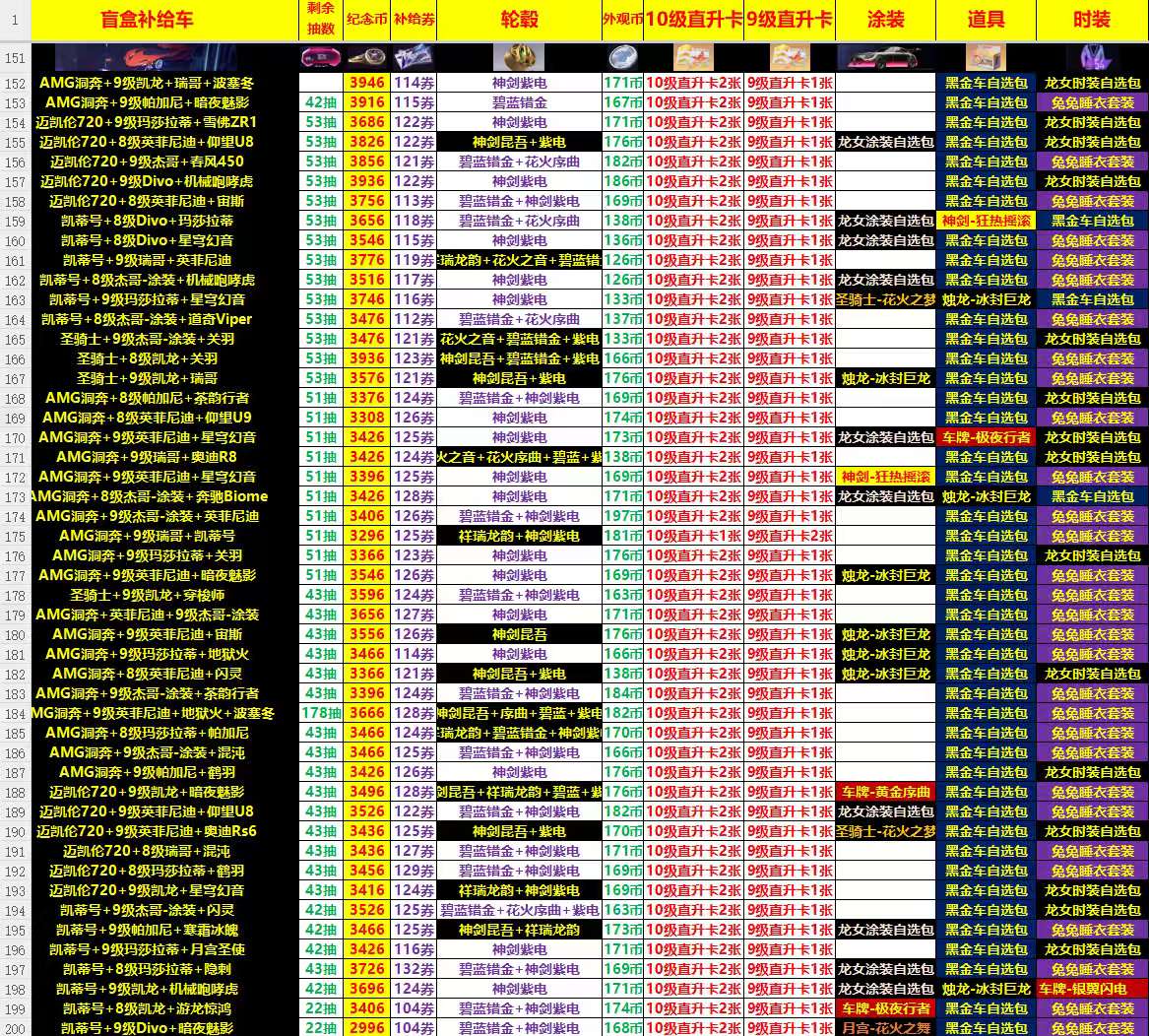Select the 轮毂 column header cell
1149x1036 pixels.
point(519,20)
